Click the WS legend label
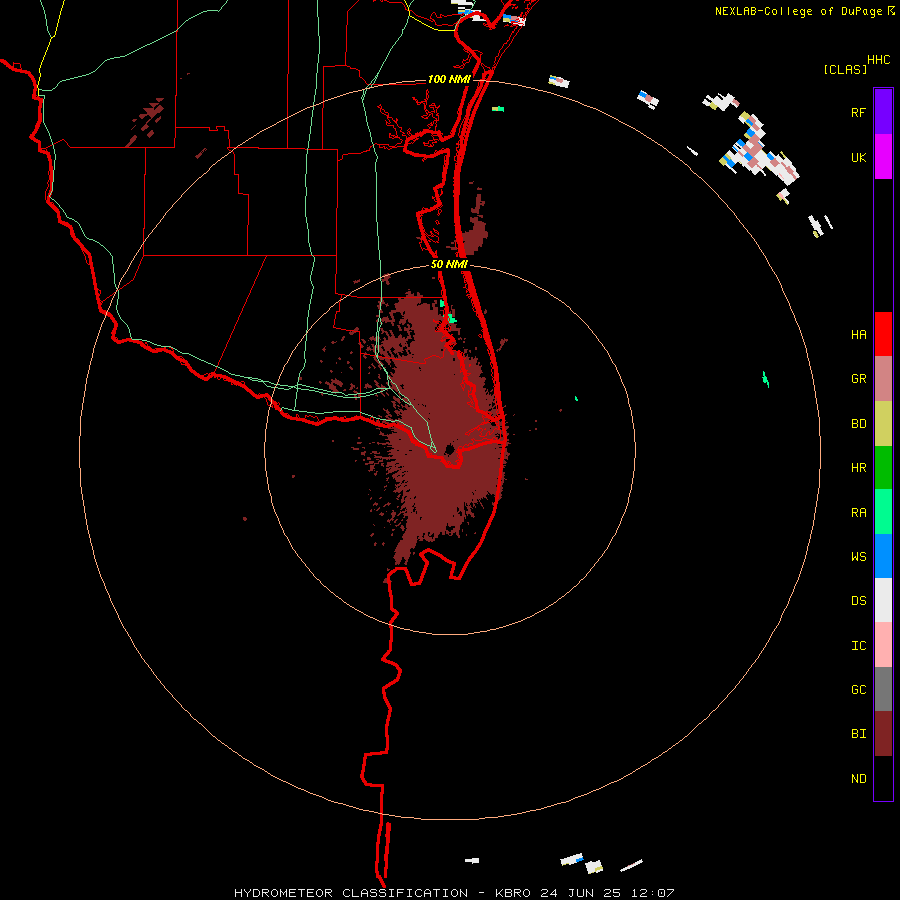The height and width of the screenshot is (900, 900). (858, 556)
